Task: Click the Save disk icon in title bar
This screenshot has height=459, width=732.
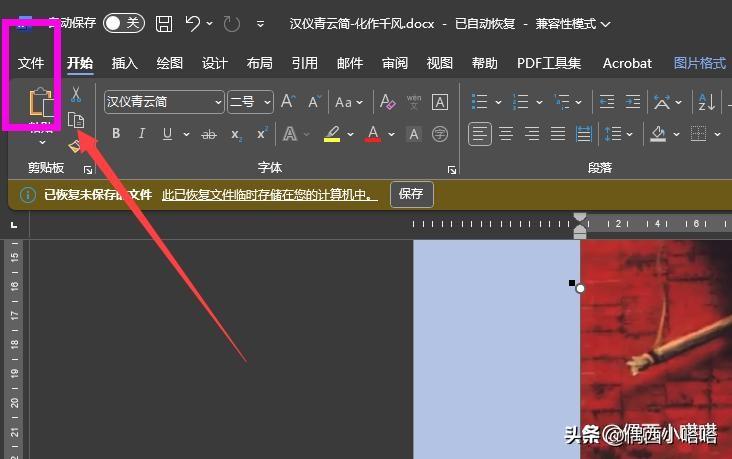Action: 164,23
